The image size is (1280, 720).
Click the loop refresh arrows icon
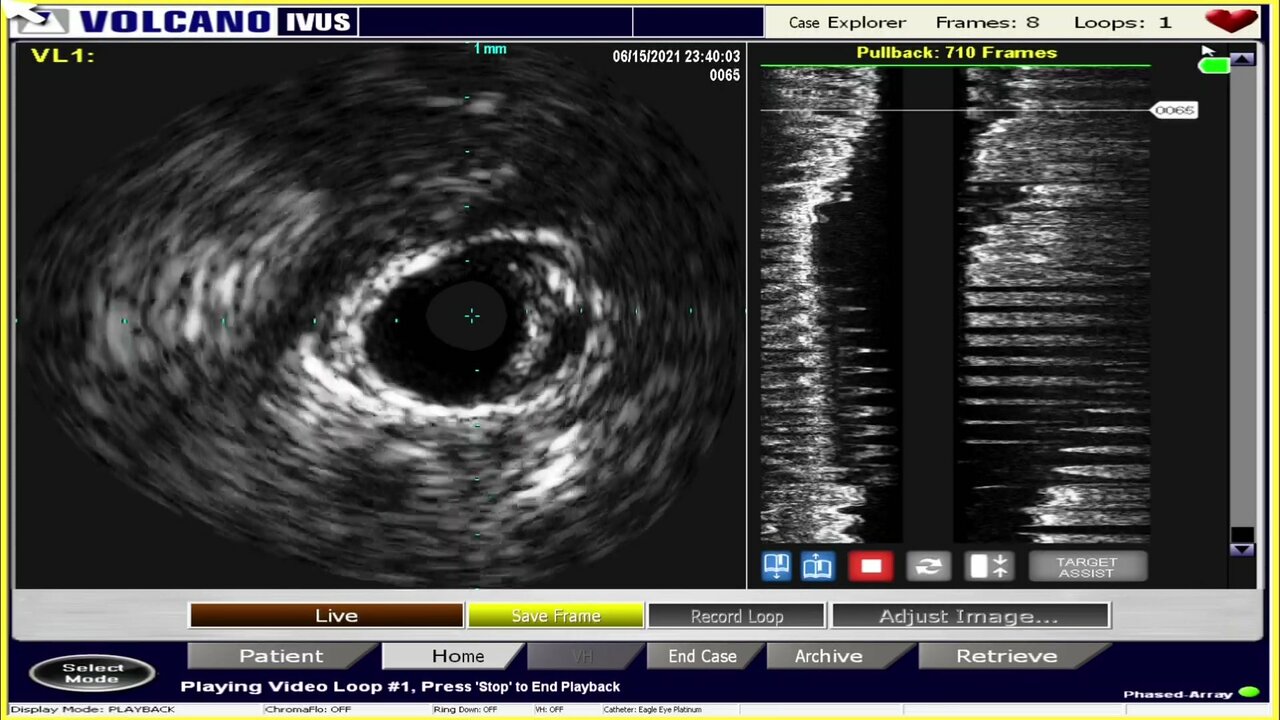(928, 567)
